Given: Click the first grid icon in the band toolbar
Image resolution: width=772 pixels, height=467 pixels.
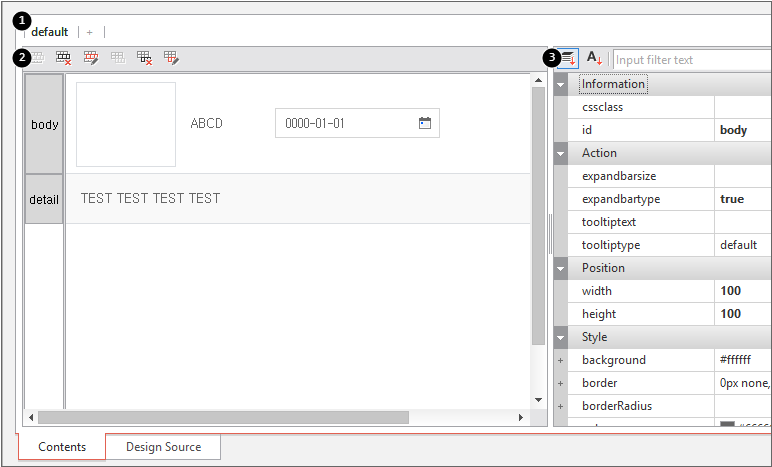Looking at the screenshot, I should [x=37, y=58].
